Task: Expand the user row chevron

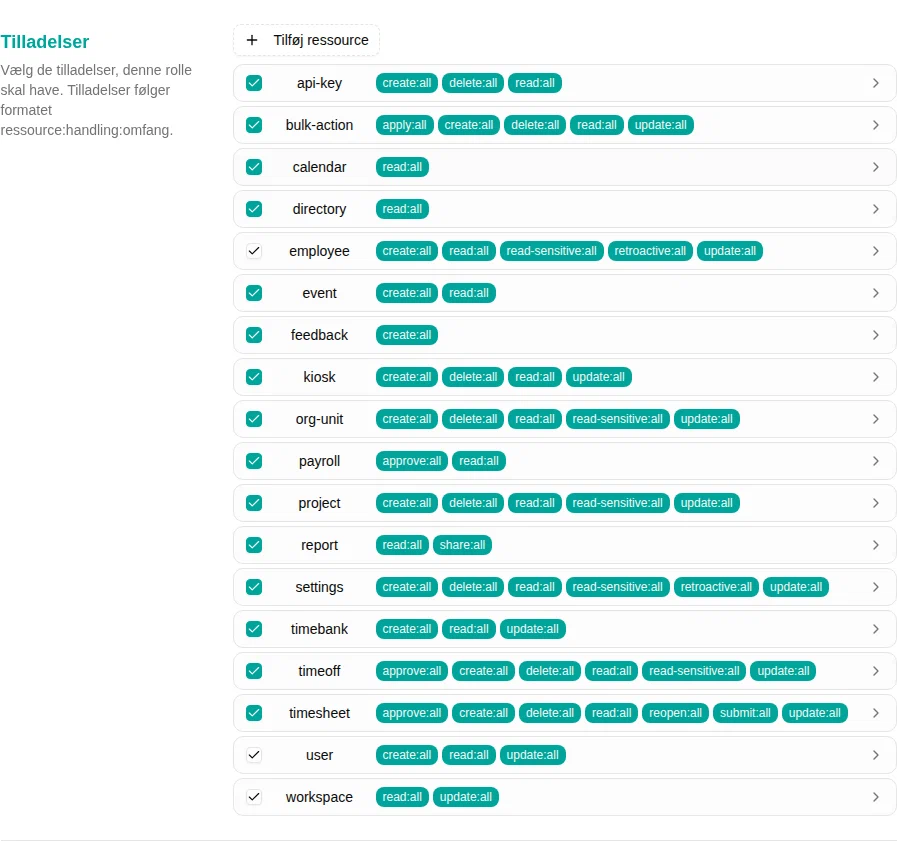Action: tap(875, 755)
